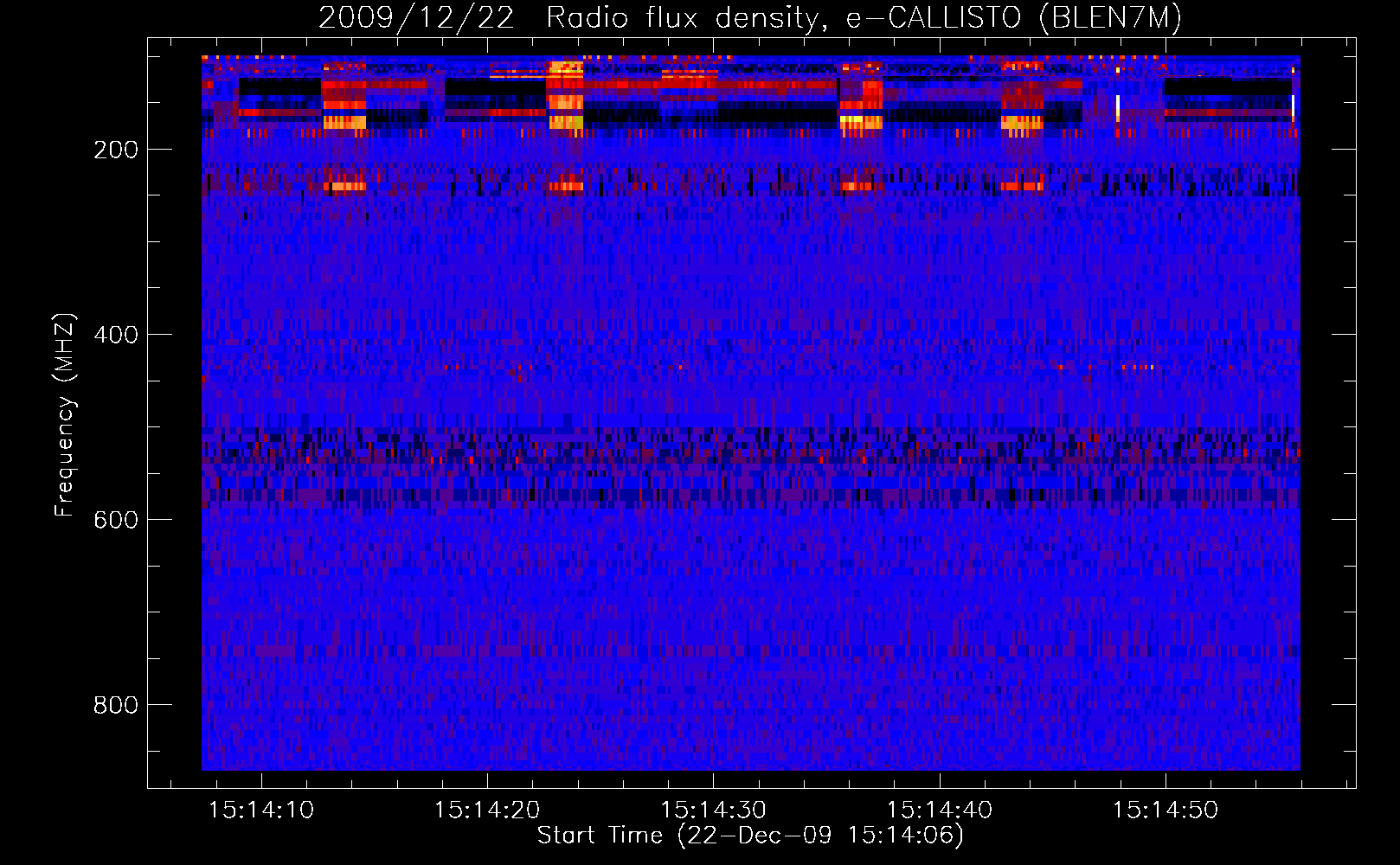Click the 15:14:30 time tick label
The width and height of the screenshot is (1400, 865).
[713, 811]
